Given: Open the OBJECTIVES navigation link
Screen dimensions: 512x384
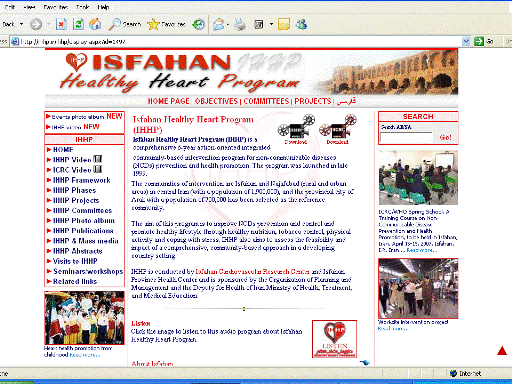Looking at the screenshot, I should [x=216, y=101].
